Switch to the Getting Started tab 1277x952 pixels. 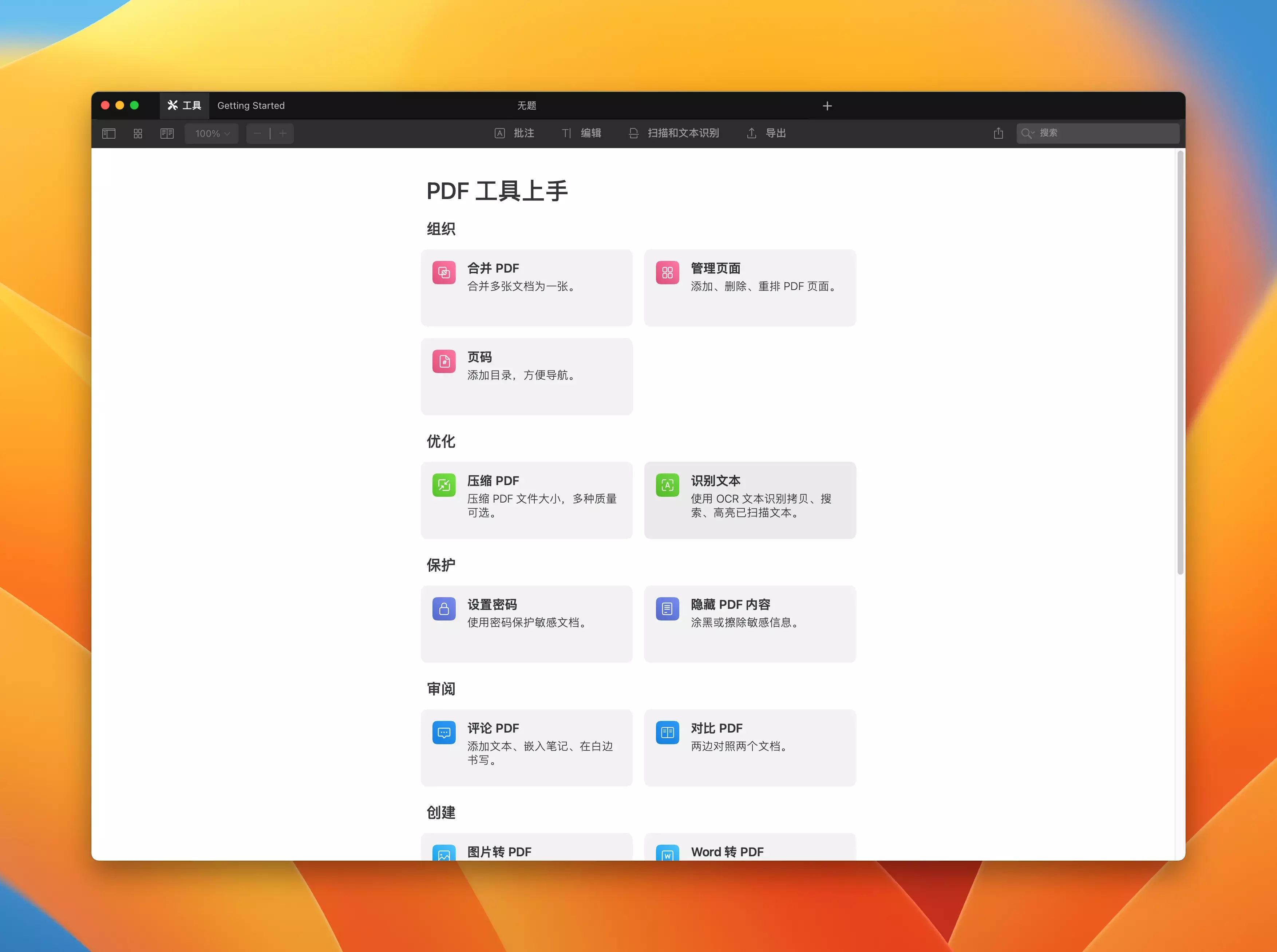coord(251,106)
